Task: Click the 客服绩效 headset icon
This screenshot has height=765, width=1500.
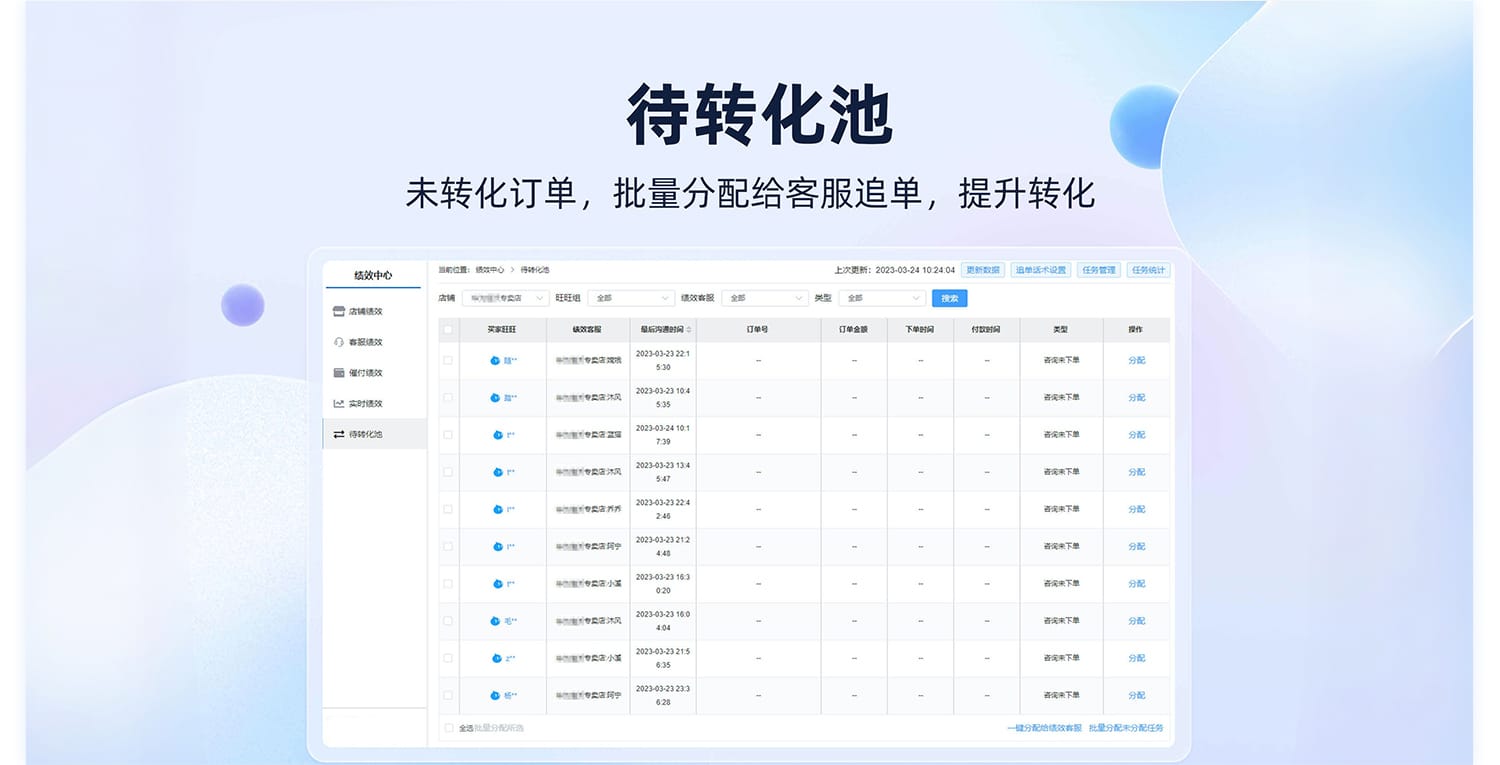Action: coord(339,343)
